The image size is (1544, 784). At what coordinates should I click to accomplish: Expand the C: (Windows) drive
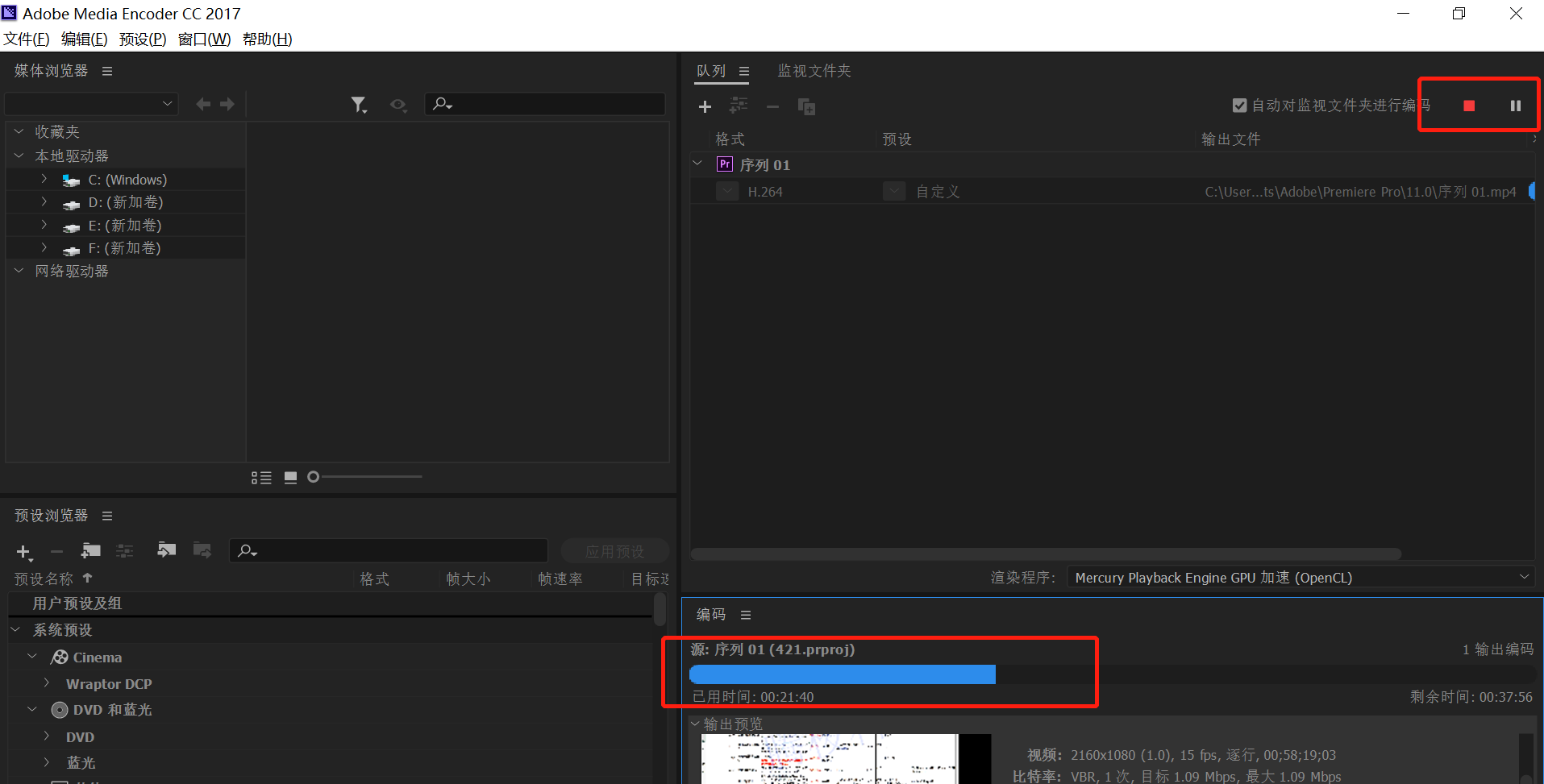coord(44,179)
